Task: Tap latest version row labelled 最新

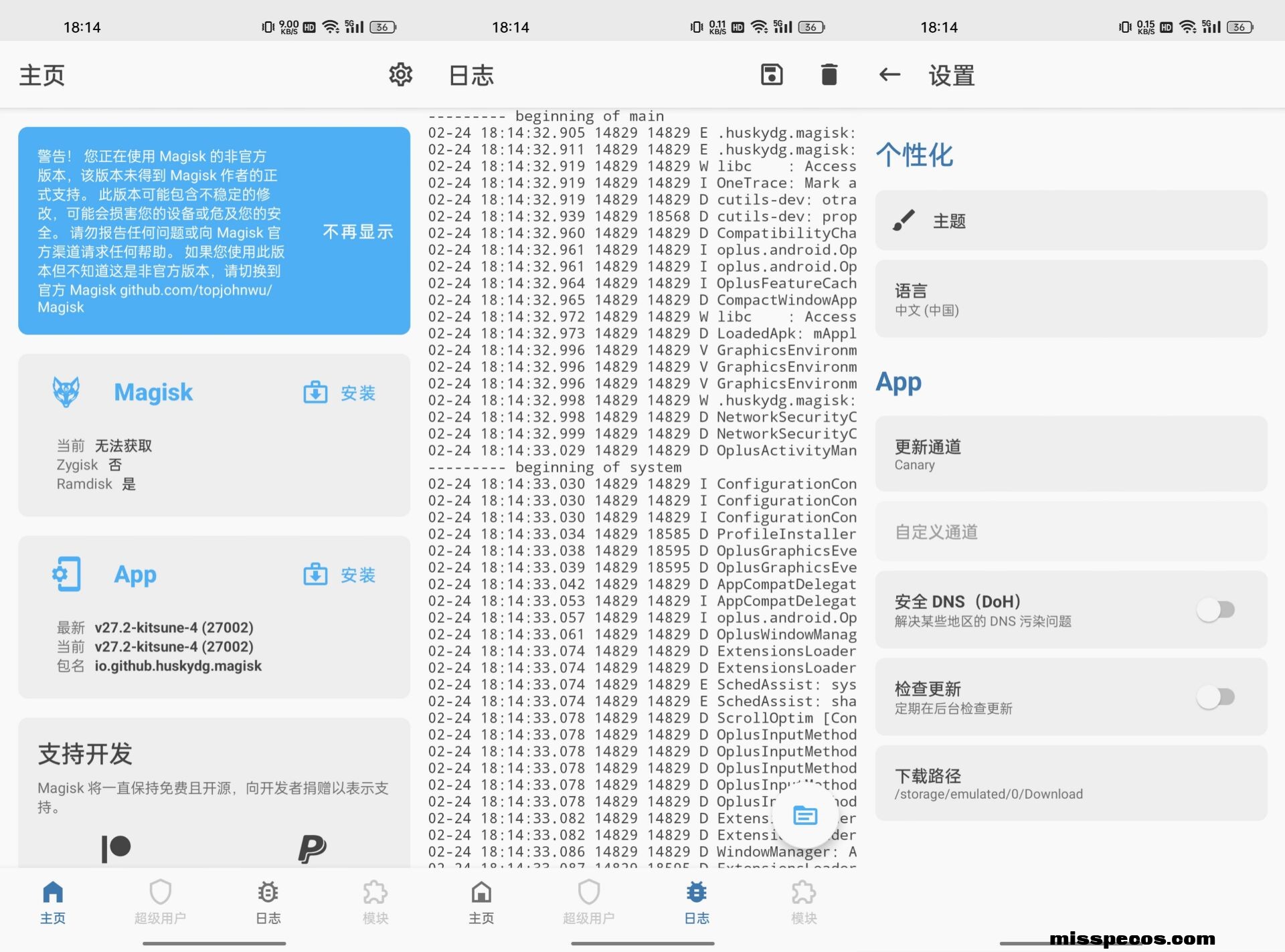Action: pos(155,628)
